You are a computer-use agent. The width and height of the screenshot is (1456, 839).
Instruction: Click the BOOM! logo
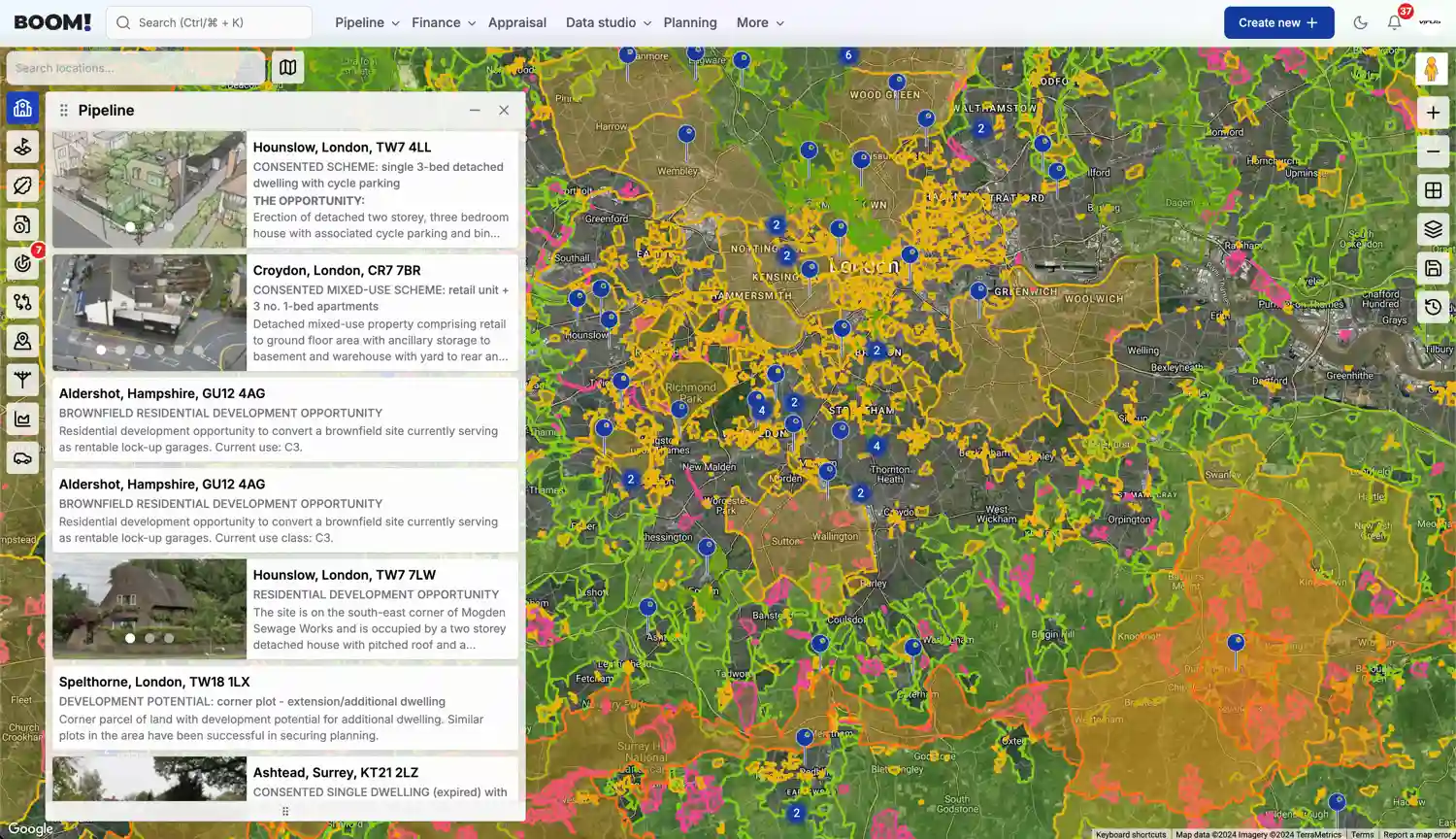click(x=52, y=22)
